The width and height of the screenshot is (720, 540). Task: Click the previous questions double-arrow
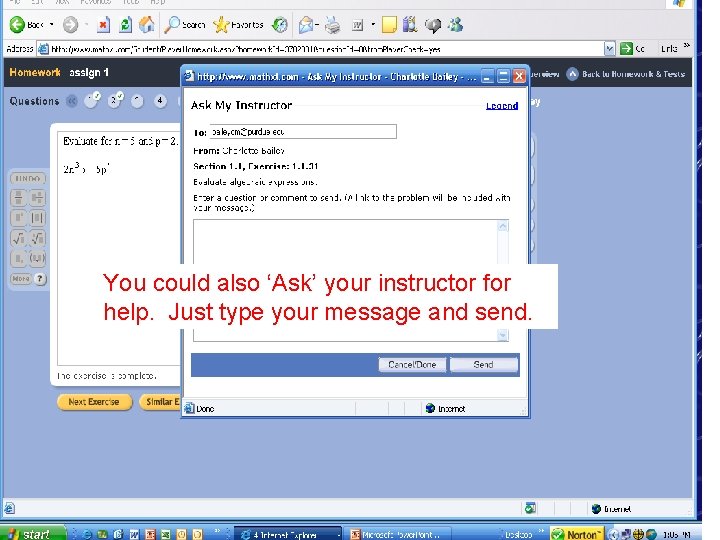point(72,101)
